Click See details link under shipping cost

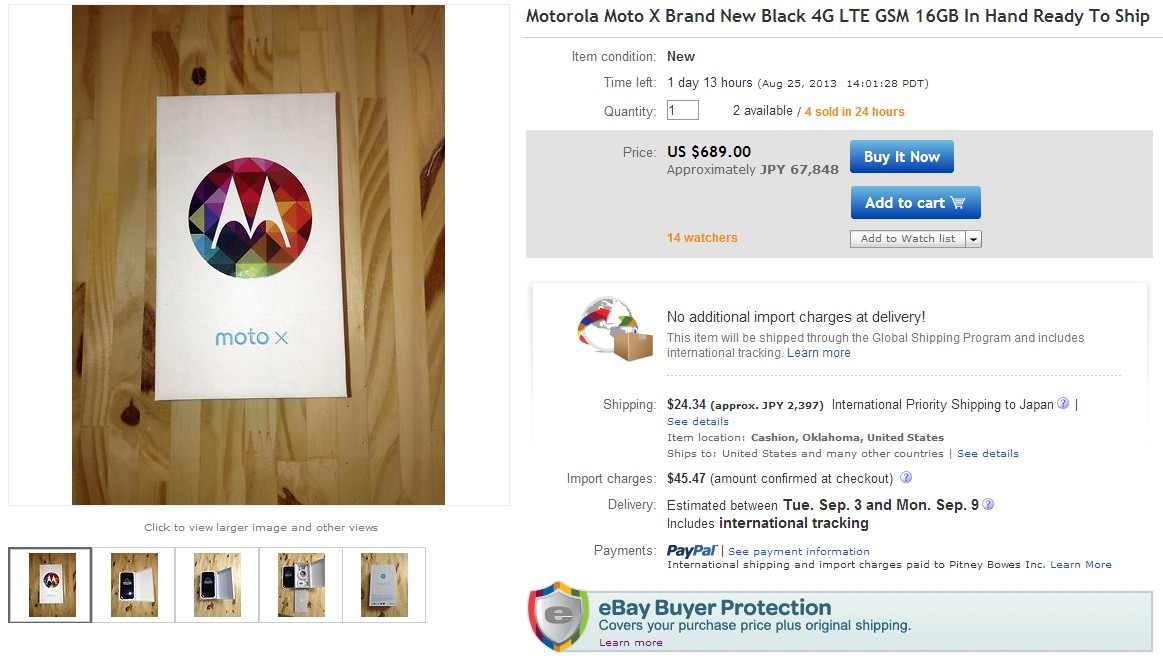tap(698, 421)
